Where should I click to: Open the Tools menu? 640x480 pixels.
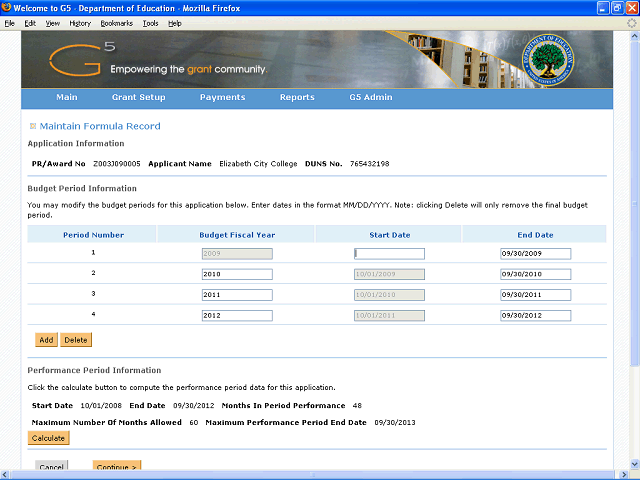(x=150, y=23)
